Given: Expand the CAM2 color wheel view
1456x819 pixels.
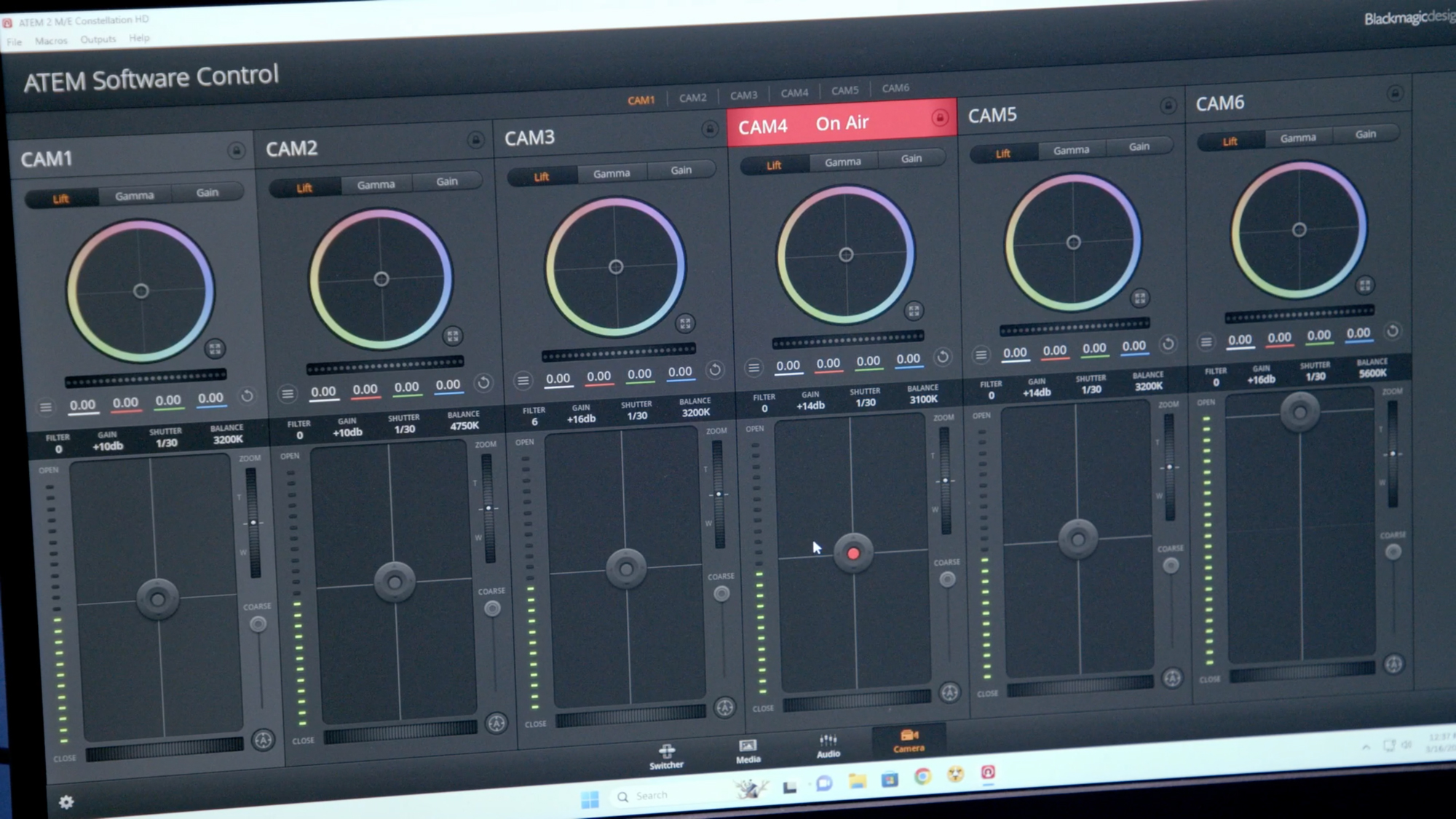Looking at the screenshot, I should click(453, 336).
